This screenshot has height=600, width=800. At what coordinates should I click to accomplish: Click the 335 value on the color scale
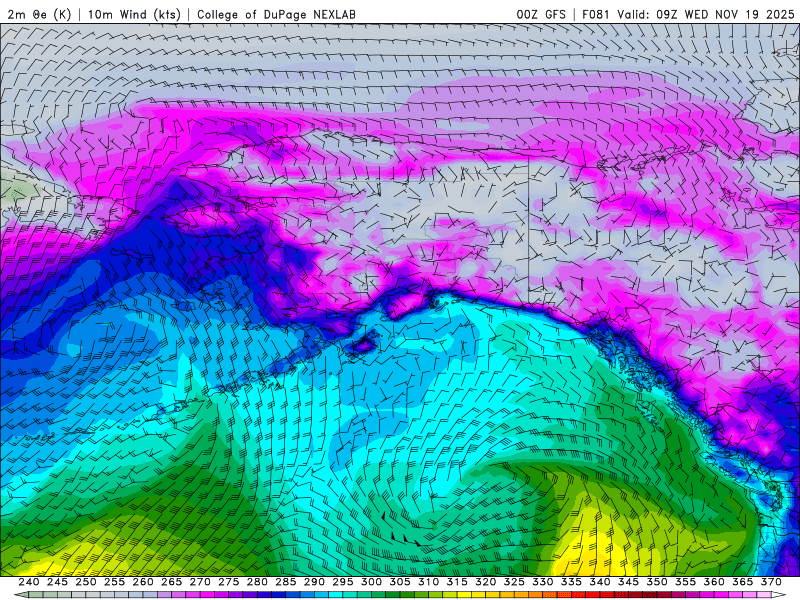point(571,582)
